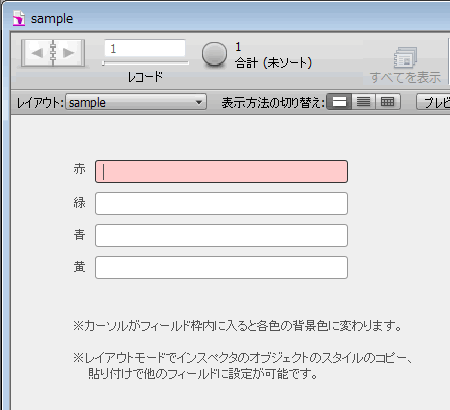Image resolution: width=450 pixels, height=410 pixels.
Task: Go to next record in book icon
Action: click(x=69, y=53)
